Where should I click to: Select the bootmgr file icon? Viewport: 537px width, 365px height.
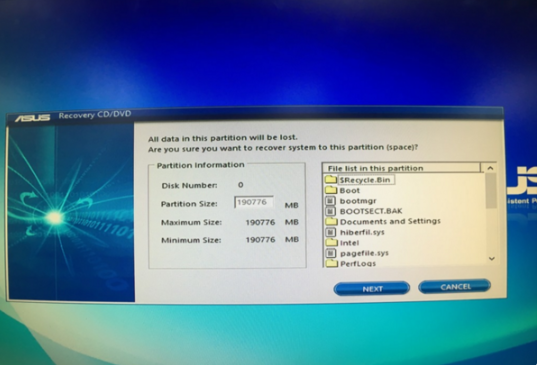point(330,201)
